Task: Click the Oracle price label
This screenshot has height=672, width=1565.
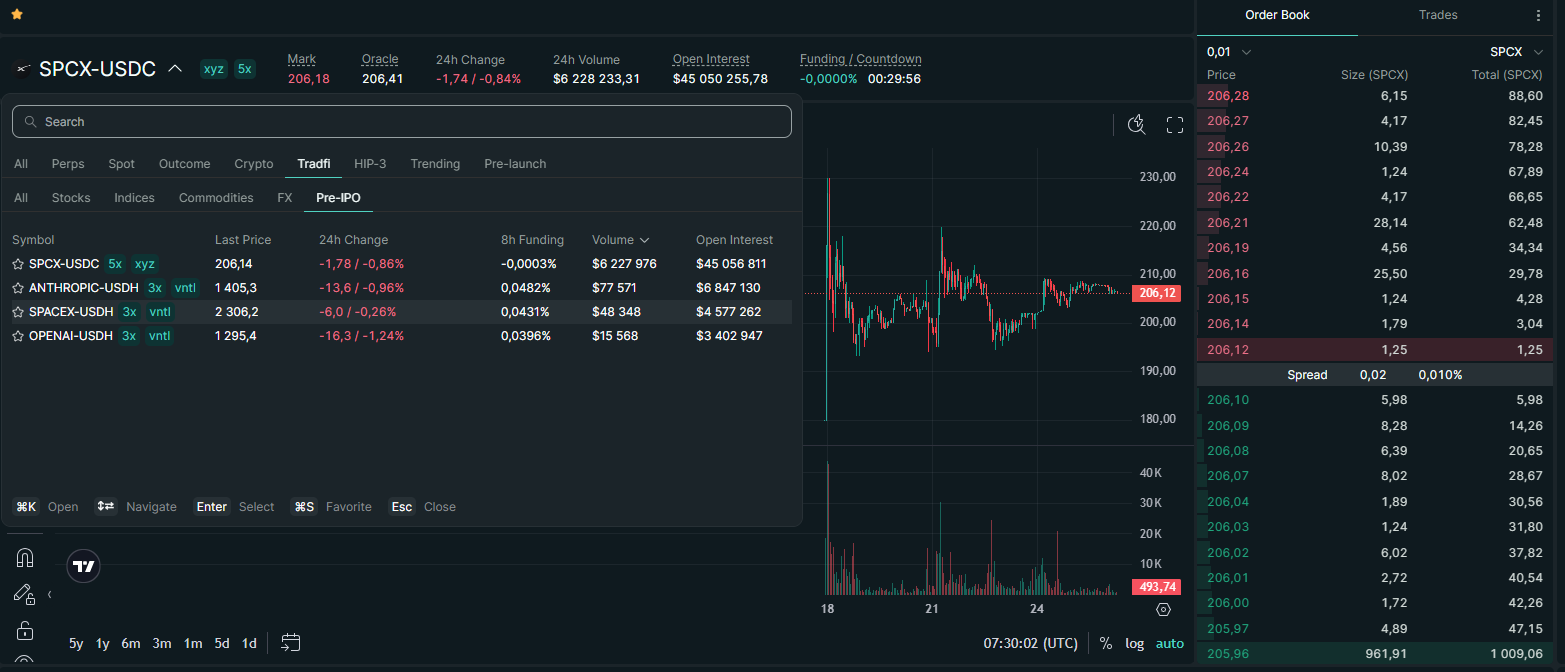Action: 380,59
